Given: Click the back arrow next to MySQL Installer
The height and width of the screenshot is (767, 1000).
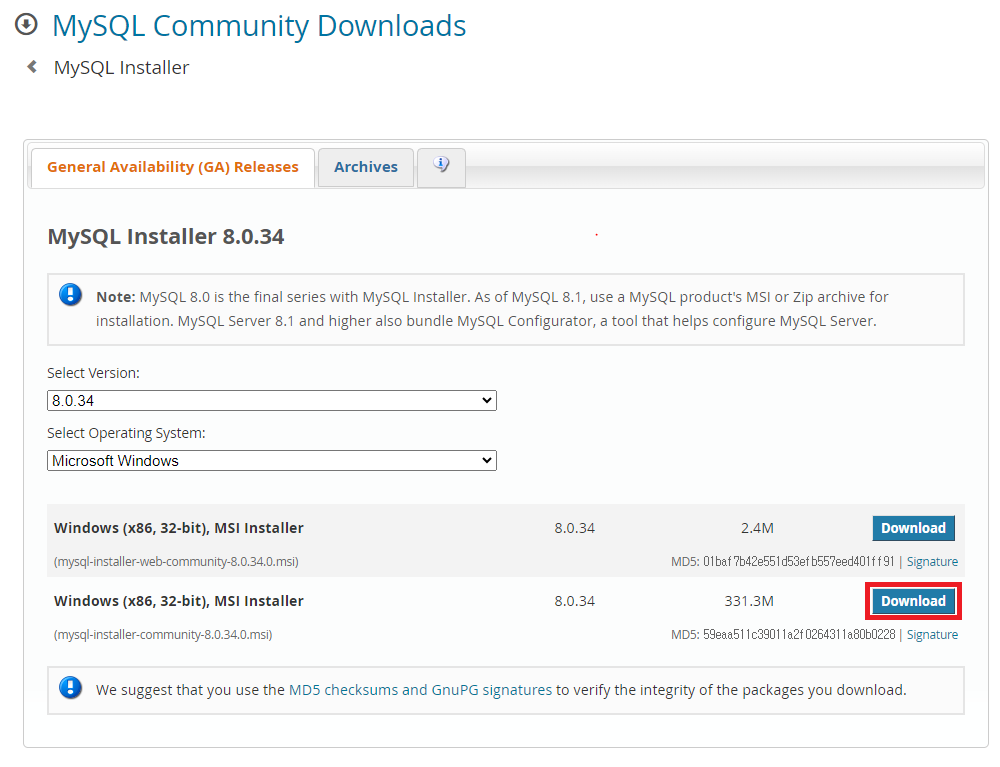Looking at the screenshot, I should (x=32, y=66).
